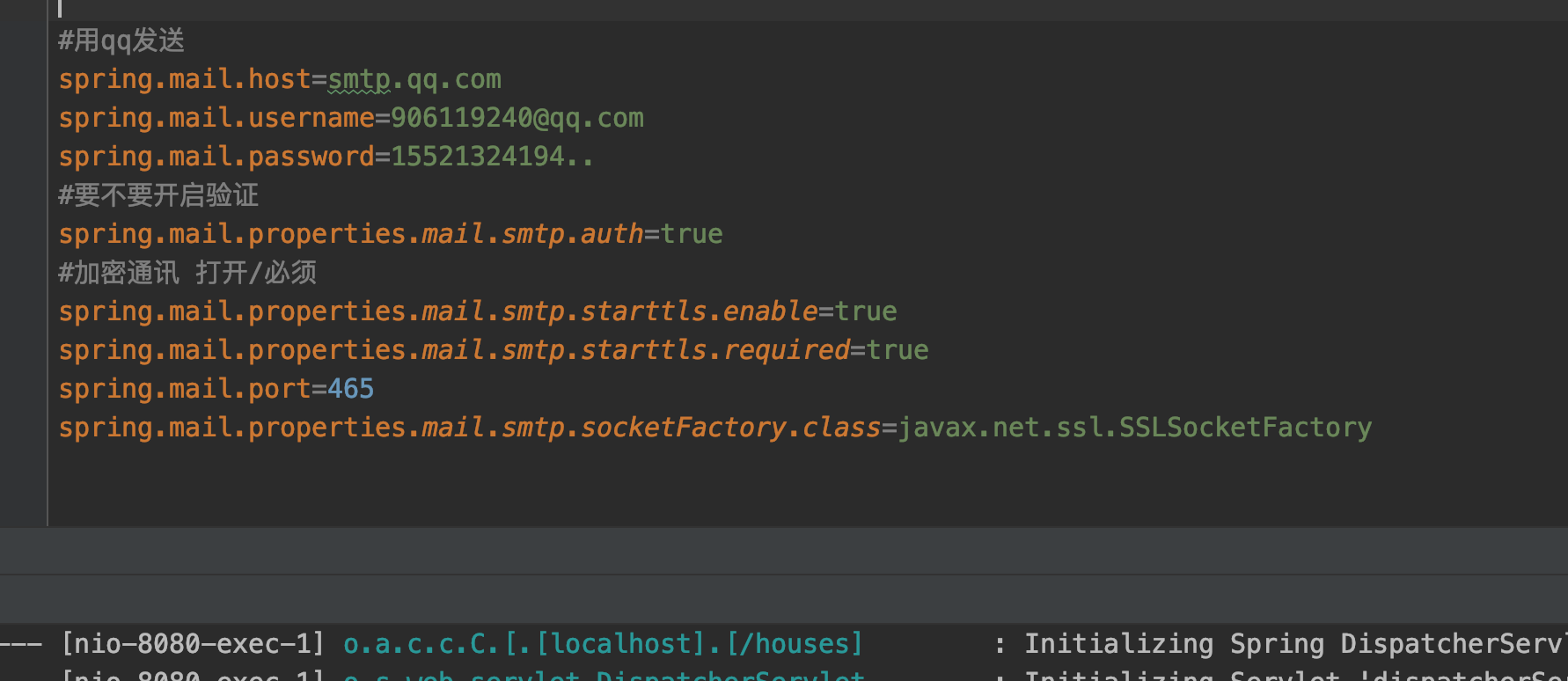Viewport: 1568px width, 681px height.
Task: Click the 'spring.mail.port' key
Action: click(185, 389)
